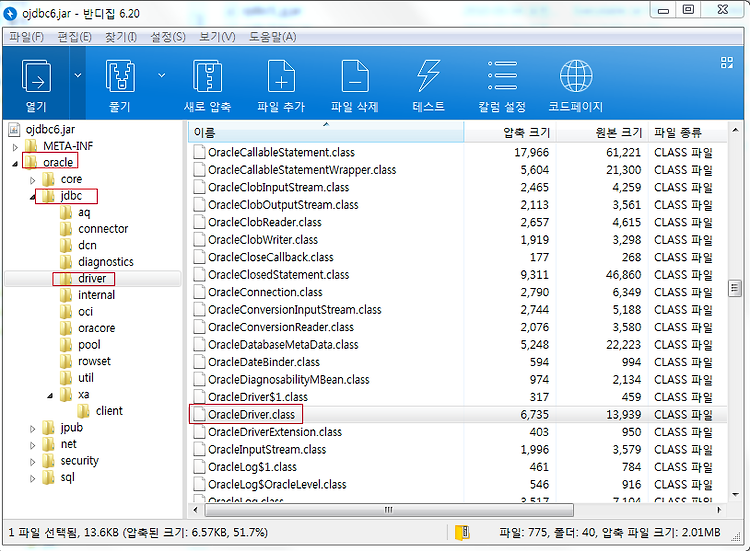The image size is (750, 551).
Task: Select the driver folder in tree
Action: pyautogui.click(x=92, y=278)
